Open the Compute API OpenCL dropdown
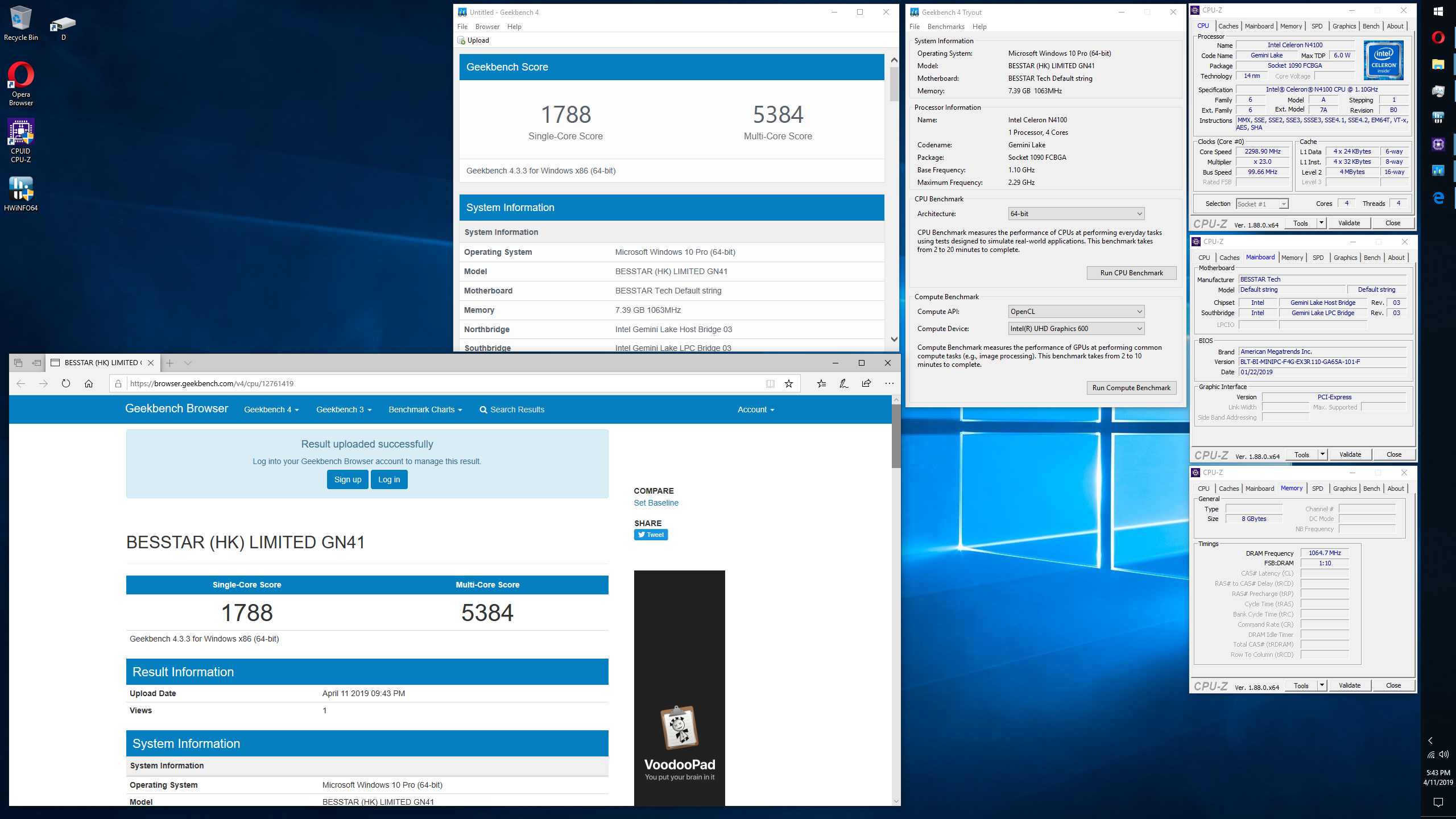Image resolution: width=1456 pixels, height=819 pixels. tap(1076, 312)
